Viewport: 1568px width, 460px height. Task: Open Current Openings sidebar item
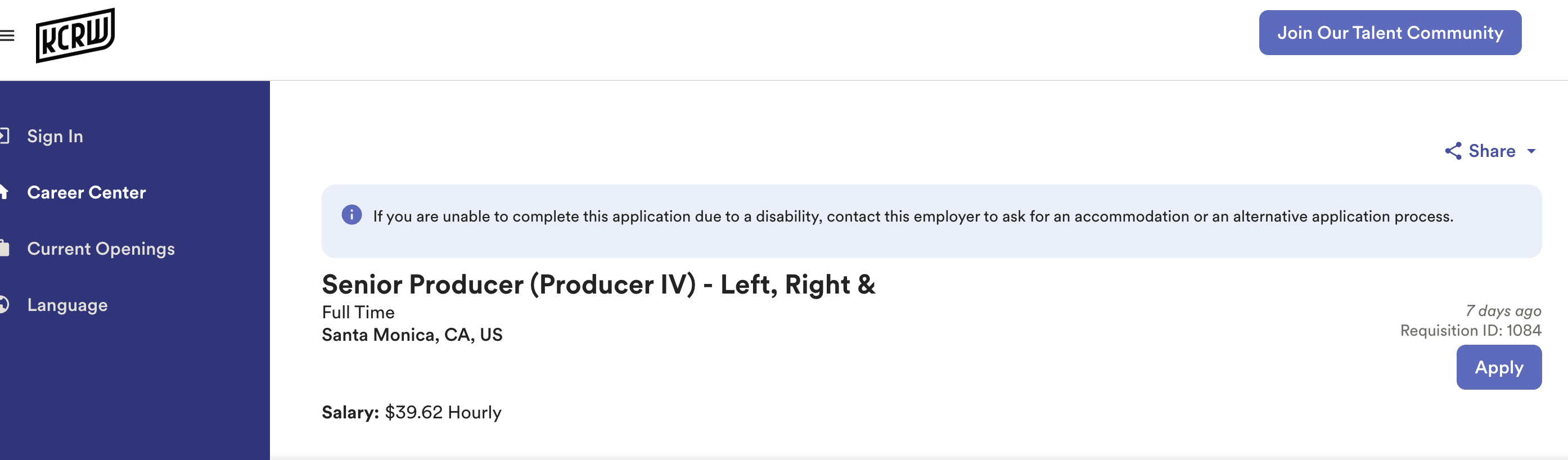(101, 249)
